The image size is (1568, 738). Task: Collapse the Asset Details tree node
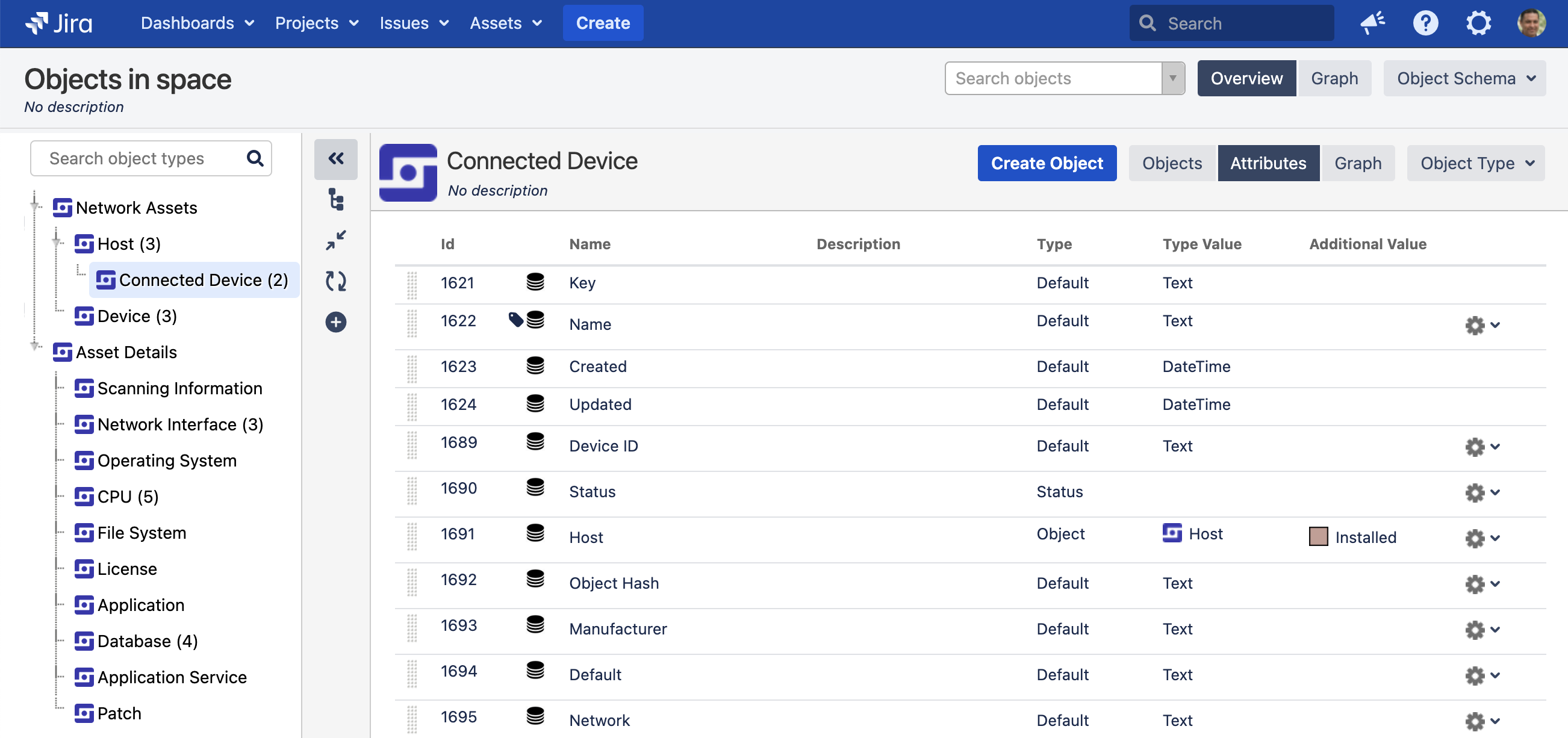pos(36,346)
